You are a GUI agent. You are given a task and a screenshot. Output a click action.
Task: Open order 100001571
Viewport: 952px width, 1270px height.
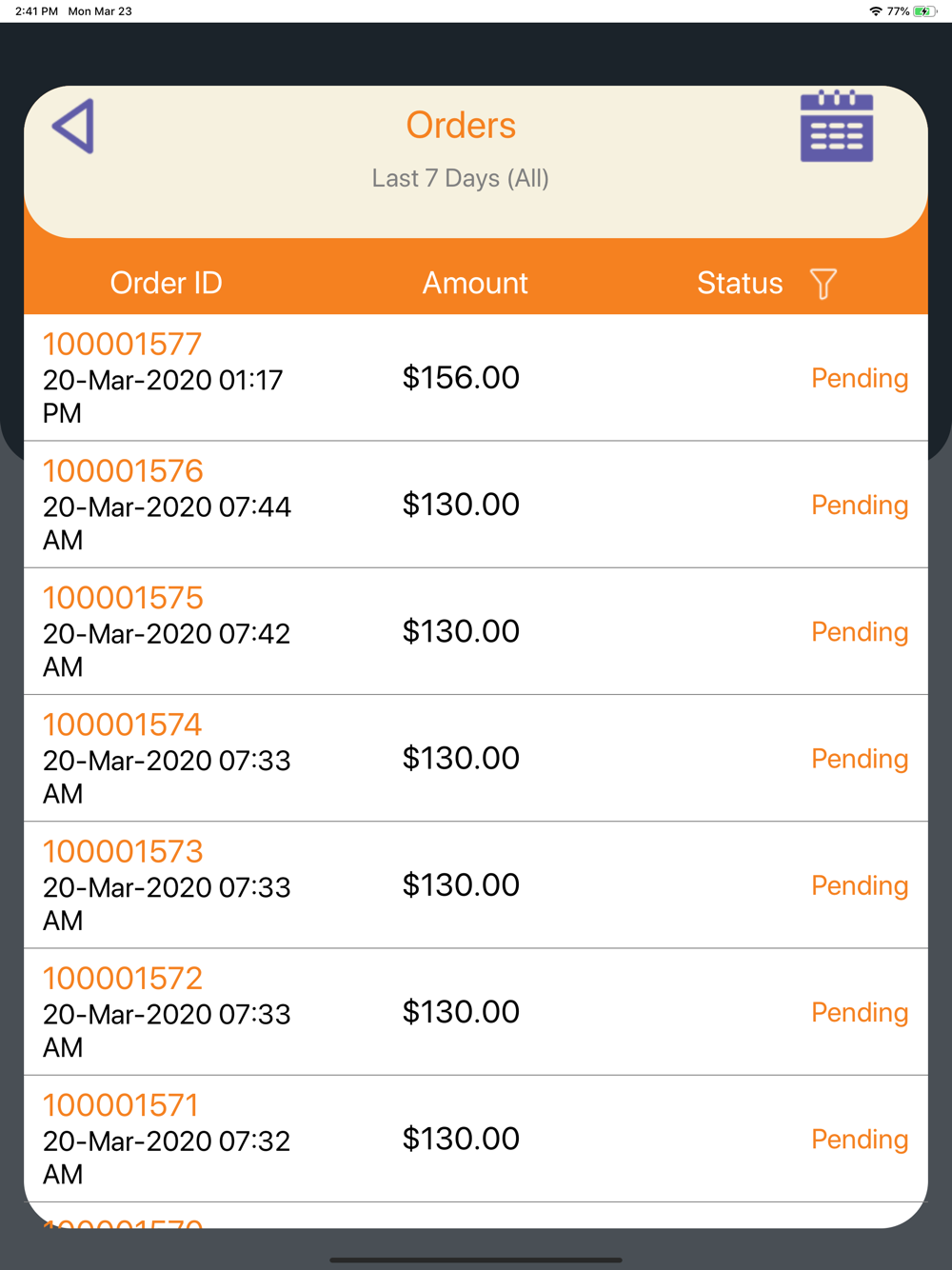click(x=121, y=1105)
